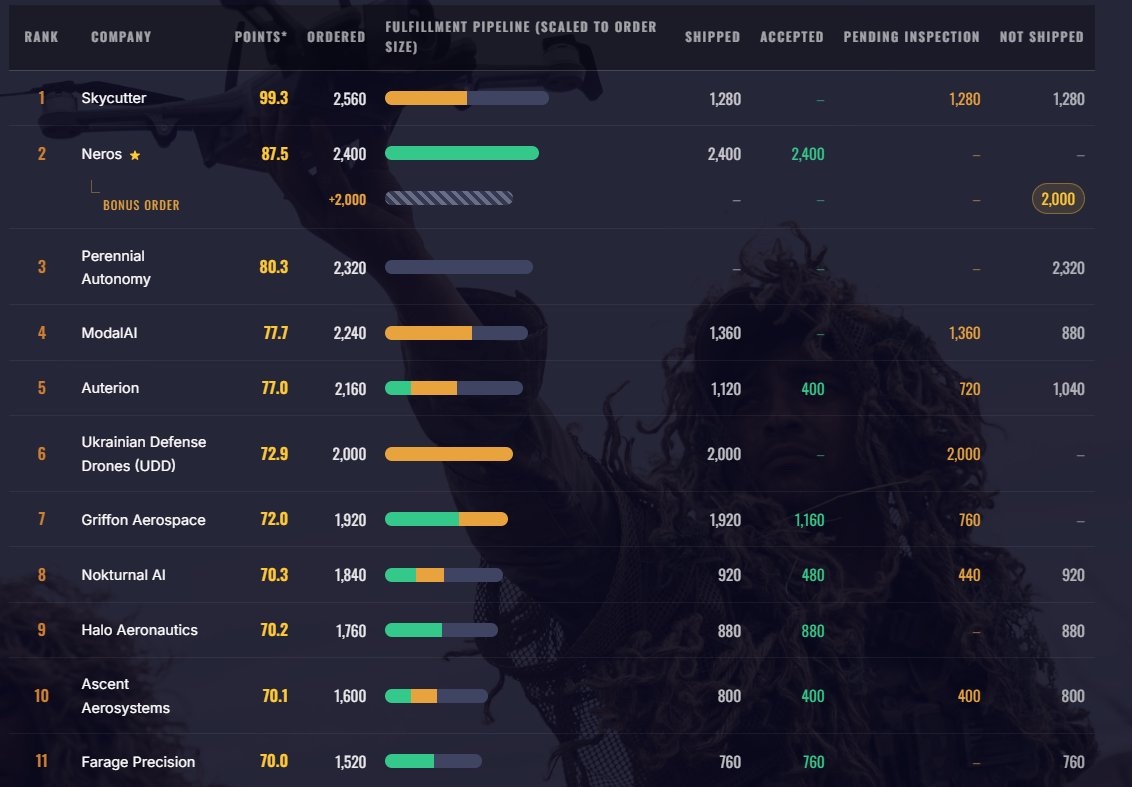This screenshot has height=787, width=1132.
Task: Click UDD's 2,000 pending inspection value
Action: pos(964,454)
